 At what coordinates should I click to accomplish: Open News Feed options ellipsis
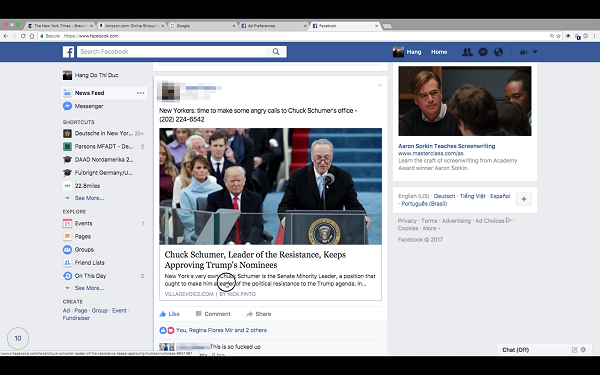tap(140, 93)
